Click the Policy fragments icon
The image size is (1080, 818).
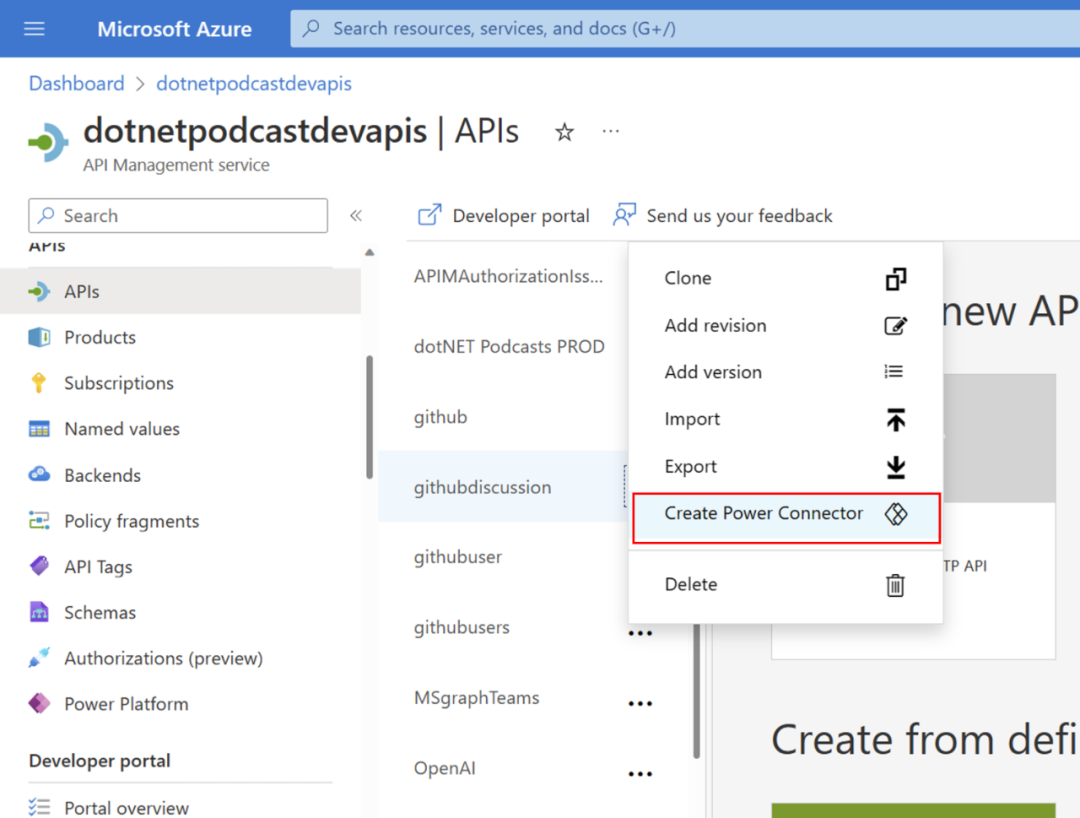point(39,521)
